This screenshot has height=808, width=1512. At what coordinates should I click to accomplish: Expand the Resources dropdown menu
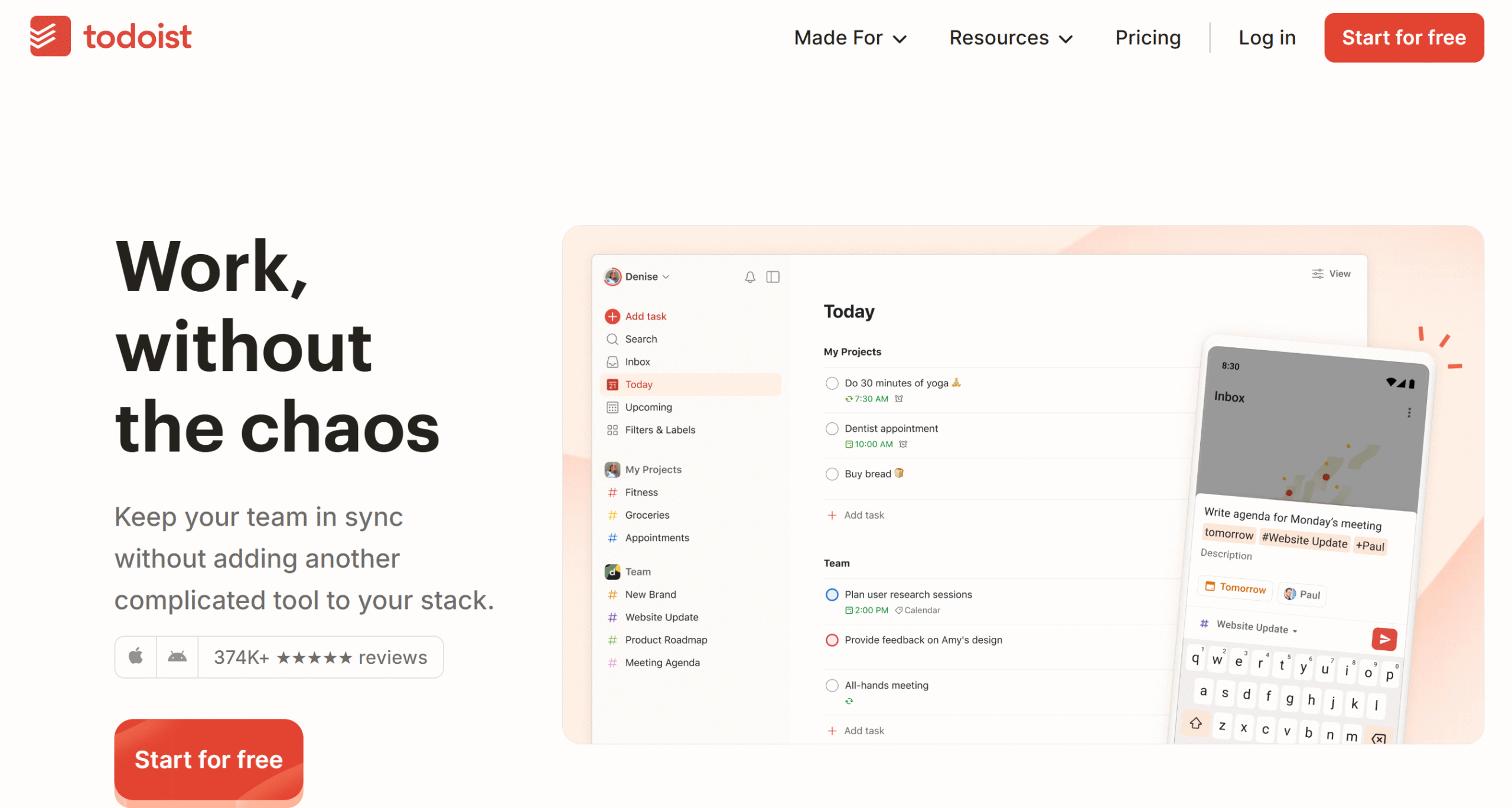click(1010, 38)
